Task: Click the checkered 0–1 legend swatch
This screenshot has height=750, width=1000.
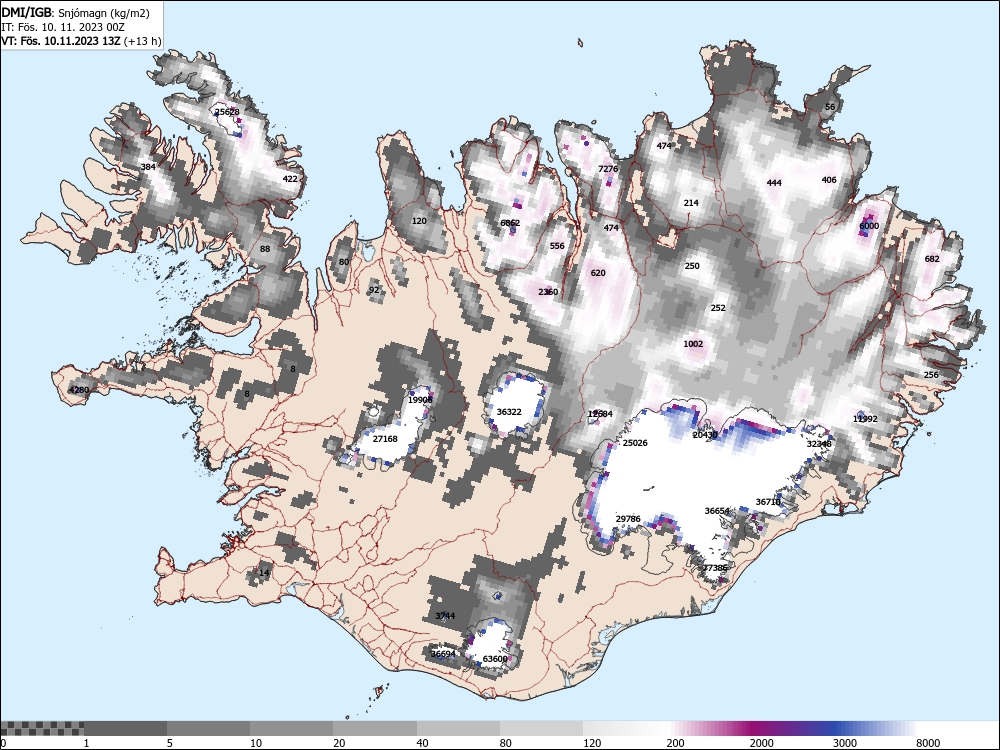Action: pyautogui.click(x=41, y=728)
